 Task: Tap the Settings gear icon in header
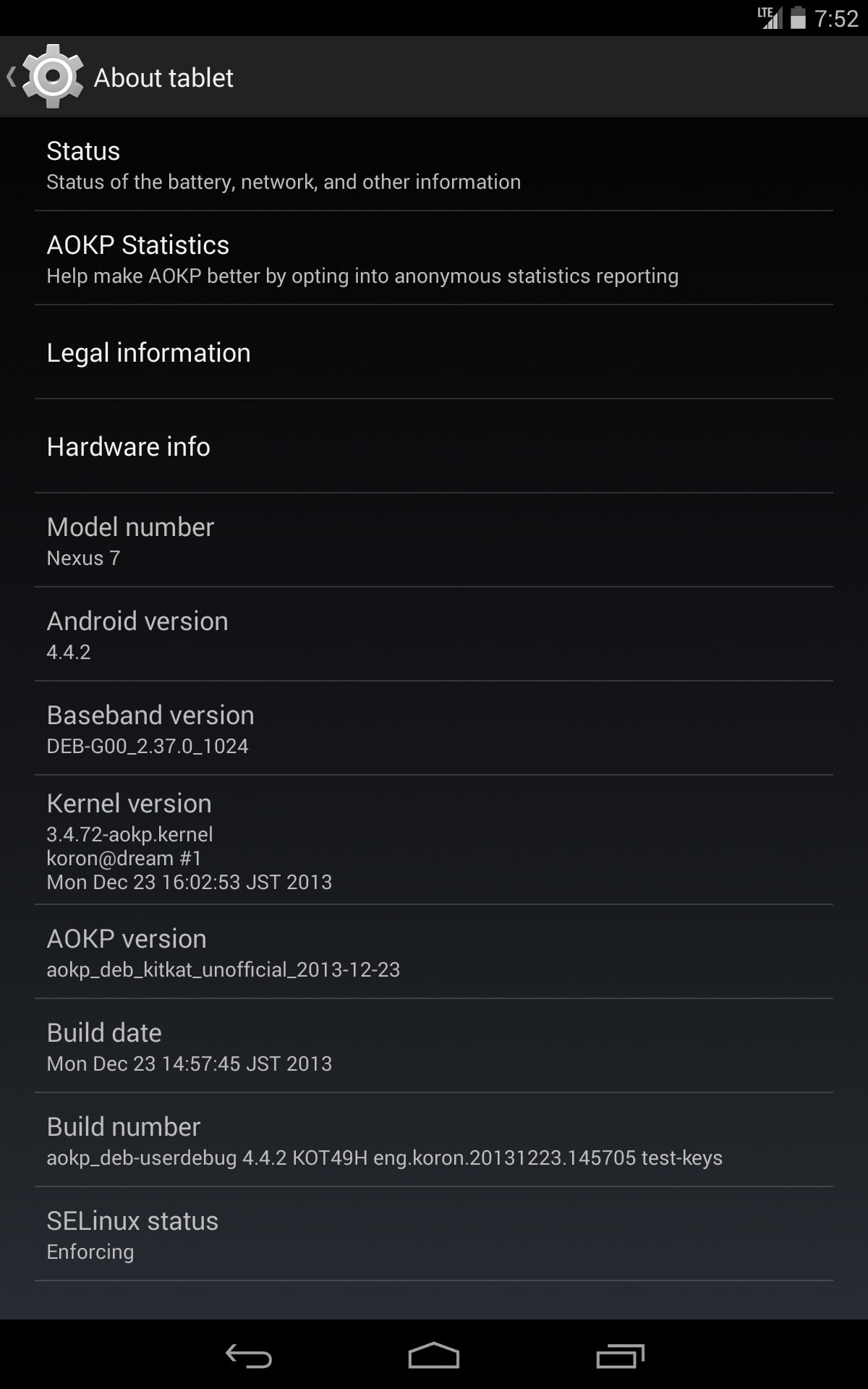(x=52, y=77)
